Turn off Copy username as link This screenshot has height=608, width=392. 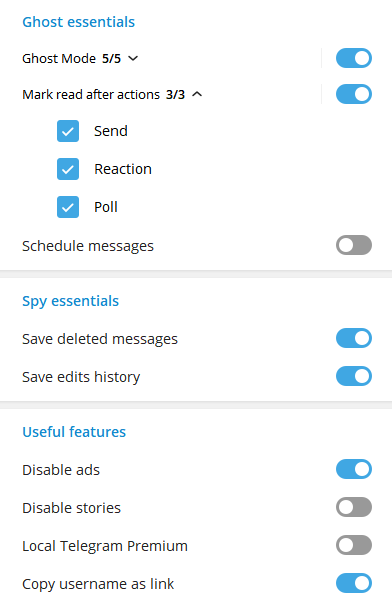pos(354,583)
